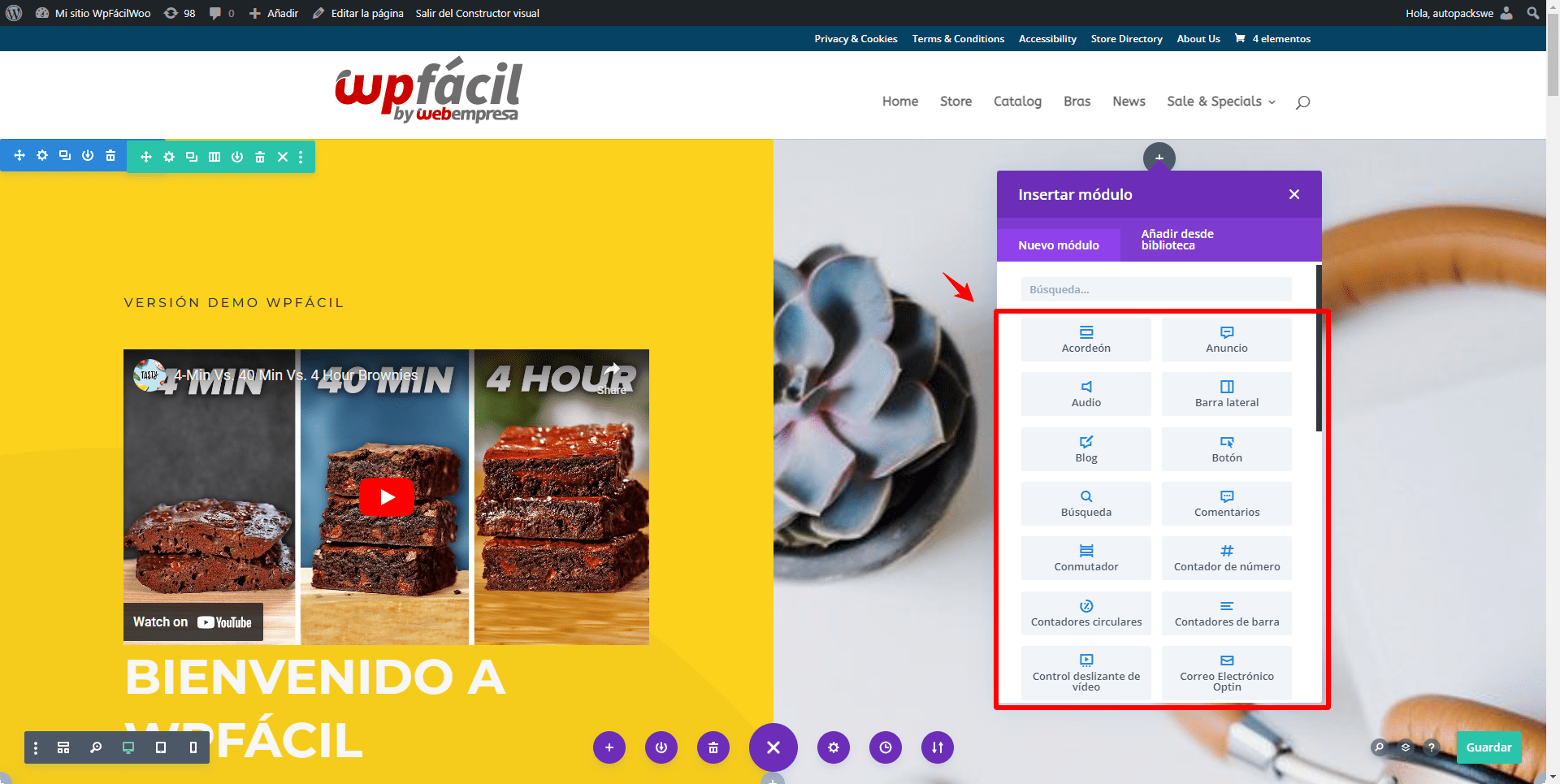Image resolution: width=1560 pixels, height=784 pixels.
Task: Select the Blog module
Action: click(1085, 448)
